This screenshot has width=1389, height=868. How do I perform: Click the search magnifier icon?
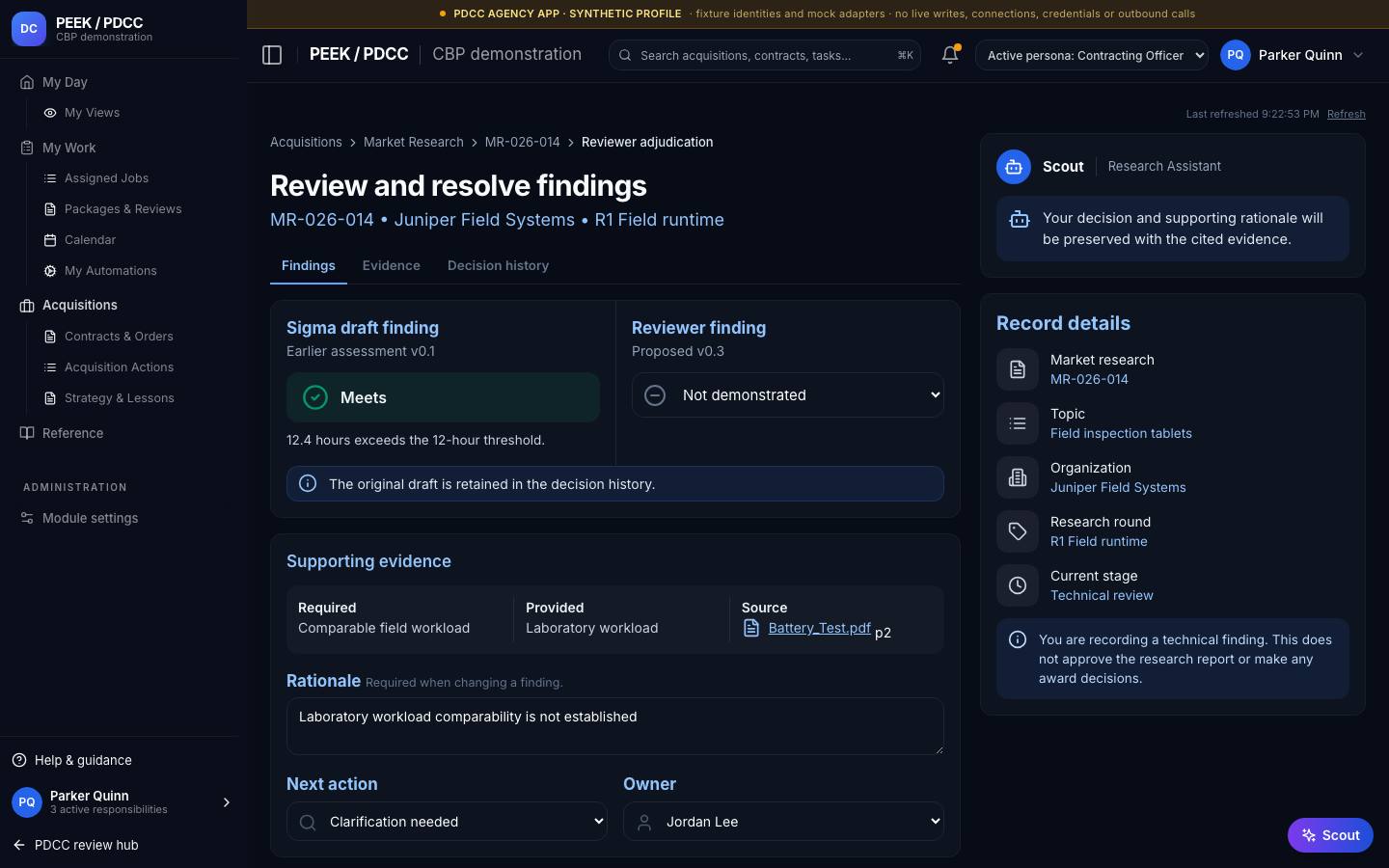coord(625,55)
